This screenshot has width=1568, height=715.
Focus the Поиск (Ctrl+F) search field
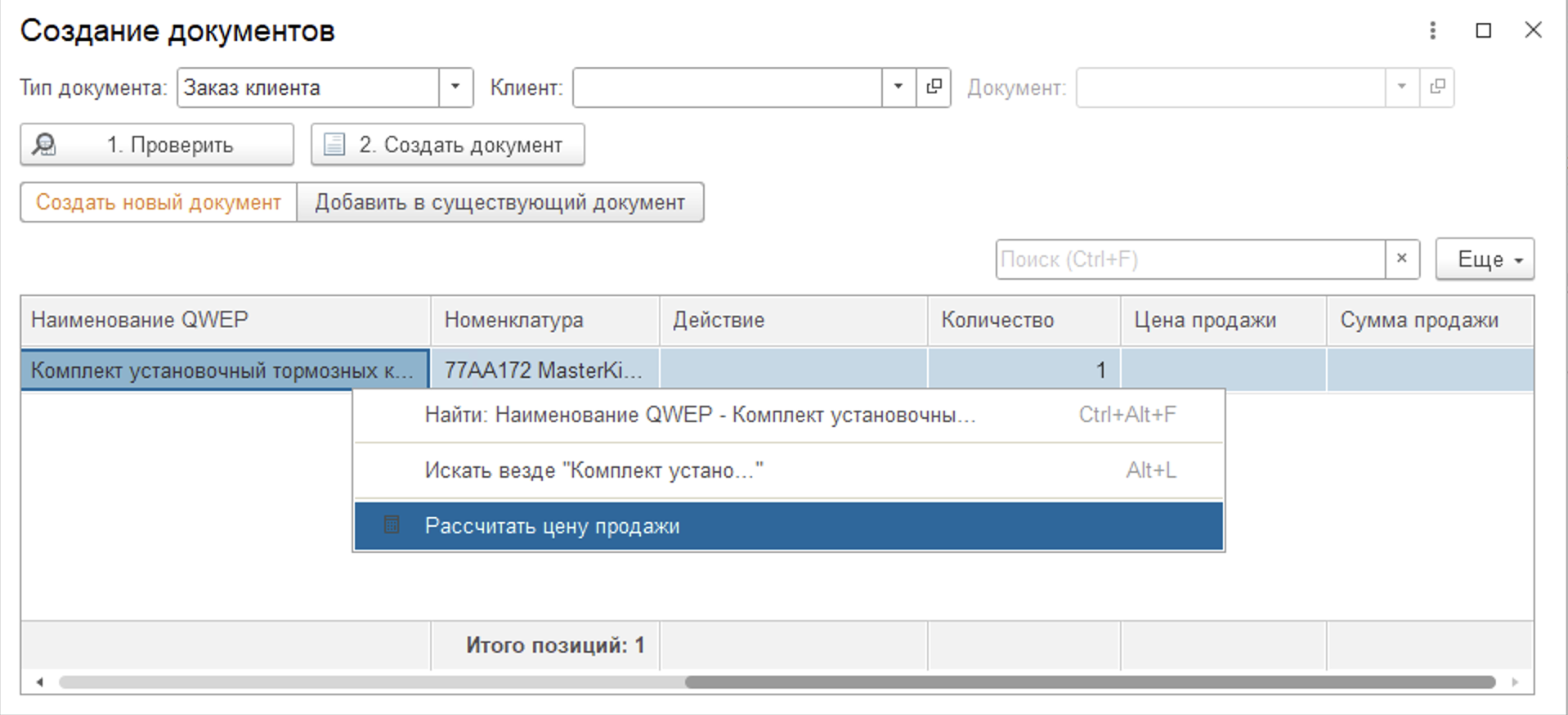[x=1190, y=259]
